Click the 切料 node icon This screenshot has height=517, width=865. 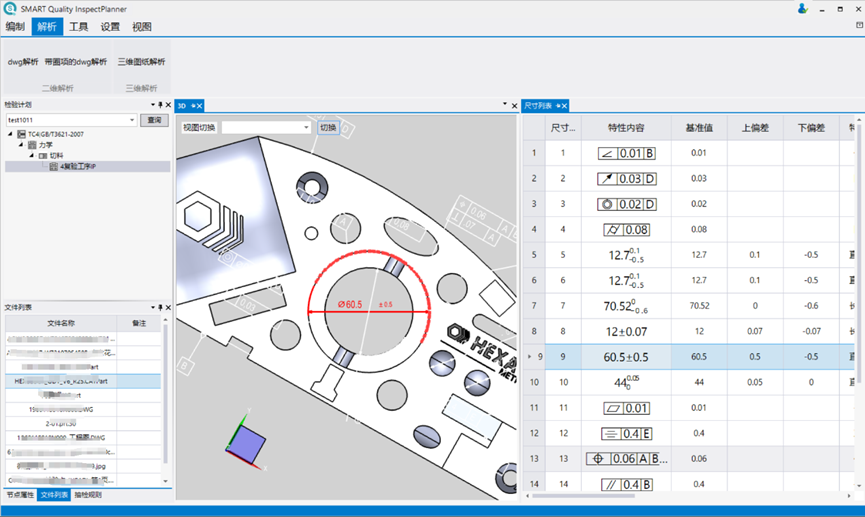pyautogui.click(x=42, y=156)
